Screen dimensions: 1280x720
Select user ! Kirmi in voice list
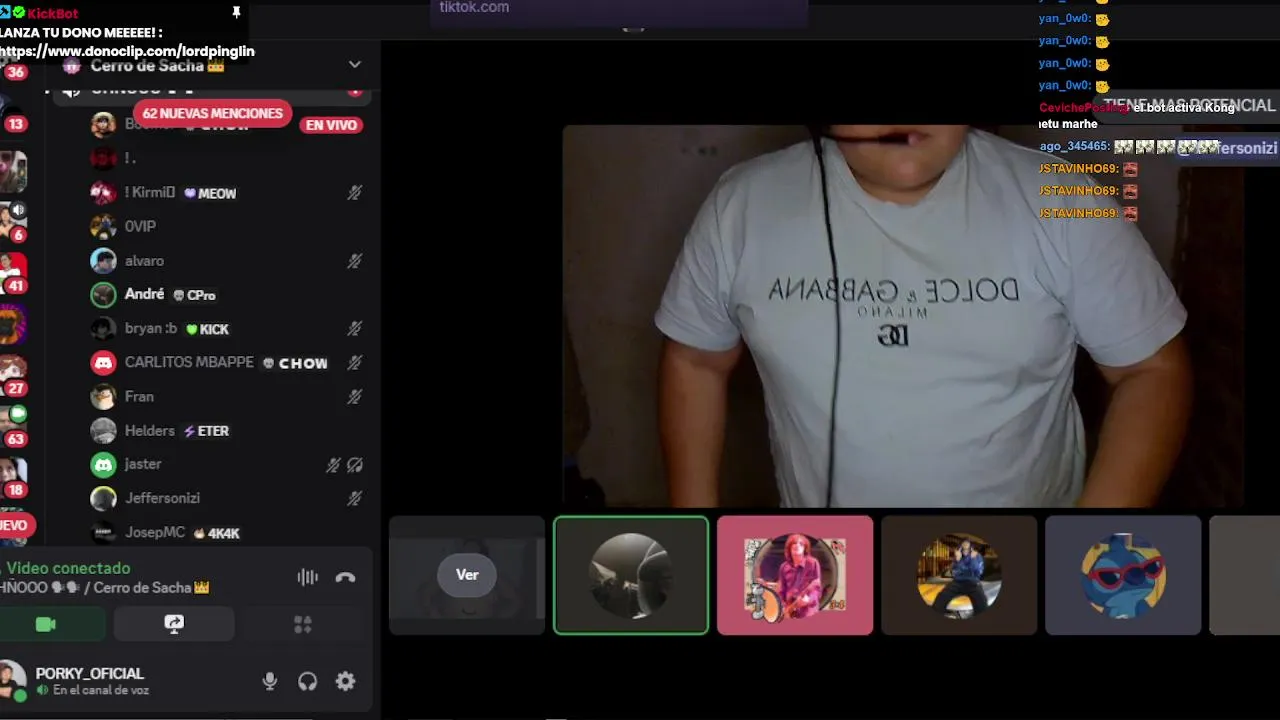(x=150, y=192)
